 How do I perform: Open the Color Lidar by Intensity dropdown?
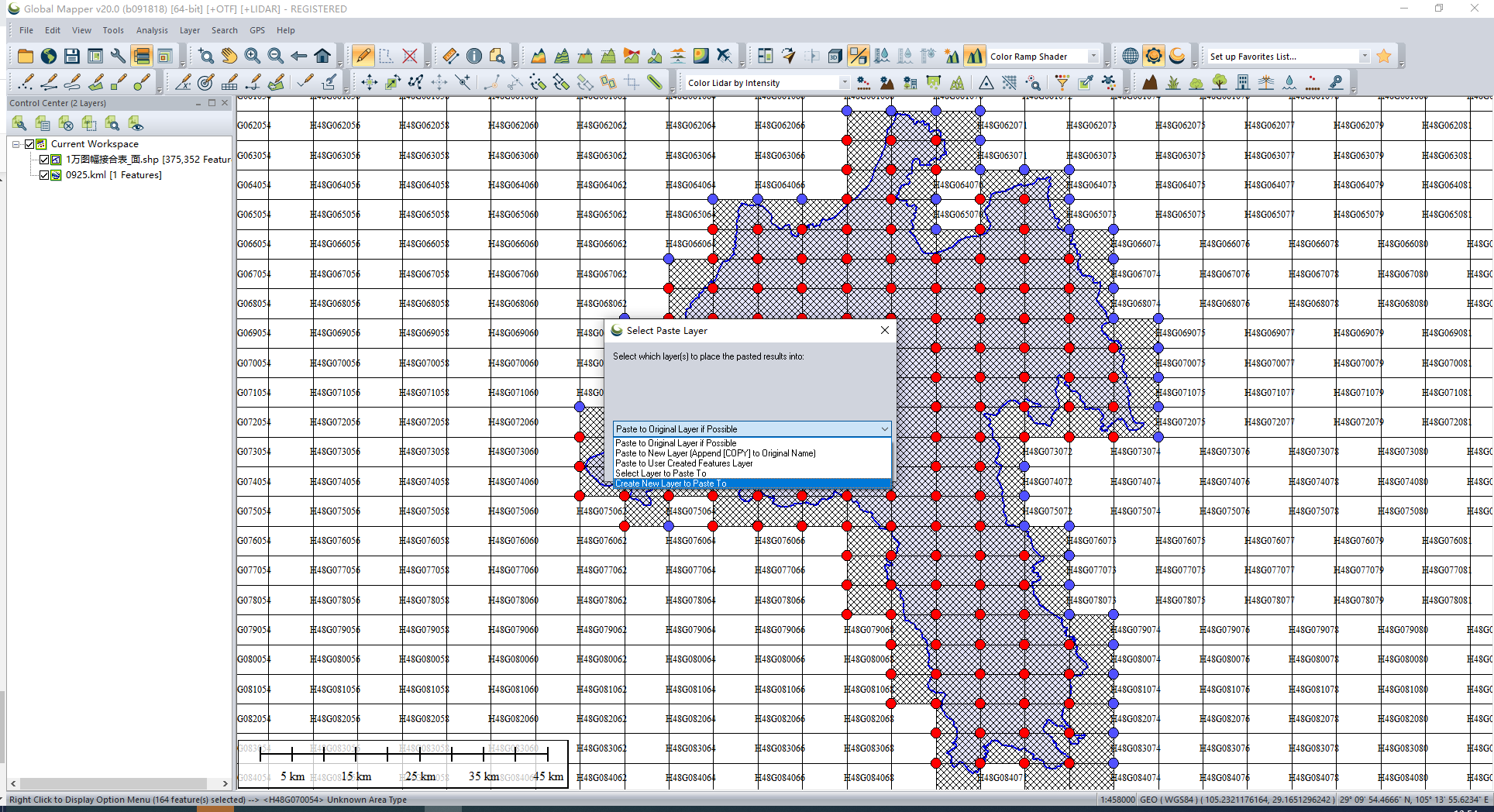[x=843, y=82]
